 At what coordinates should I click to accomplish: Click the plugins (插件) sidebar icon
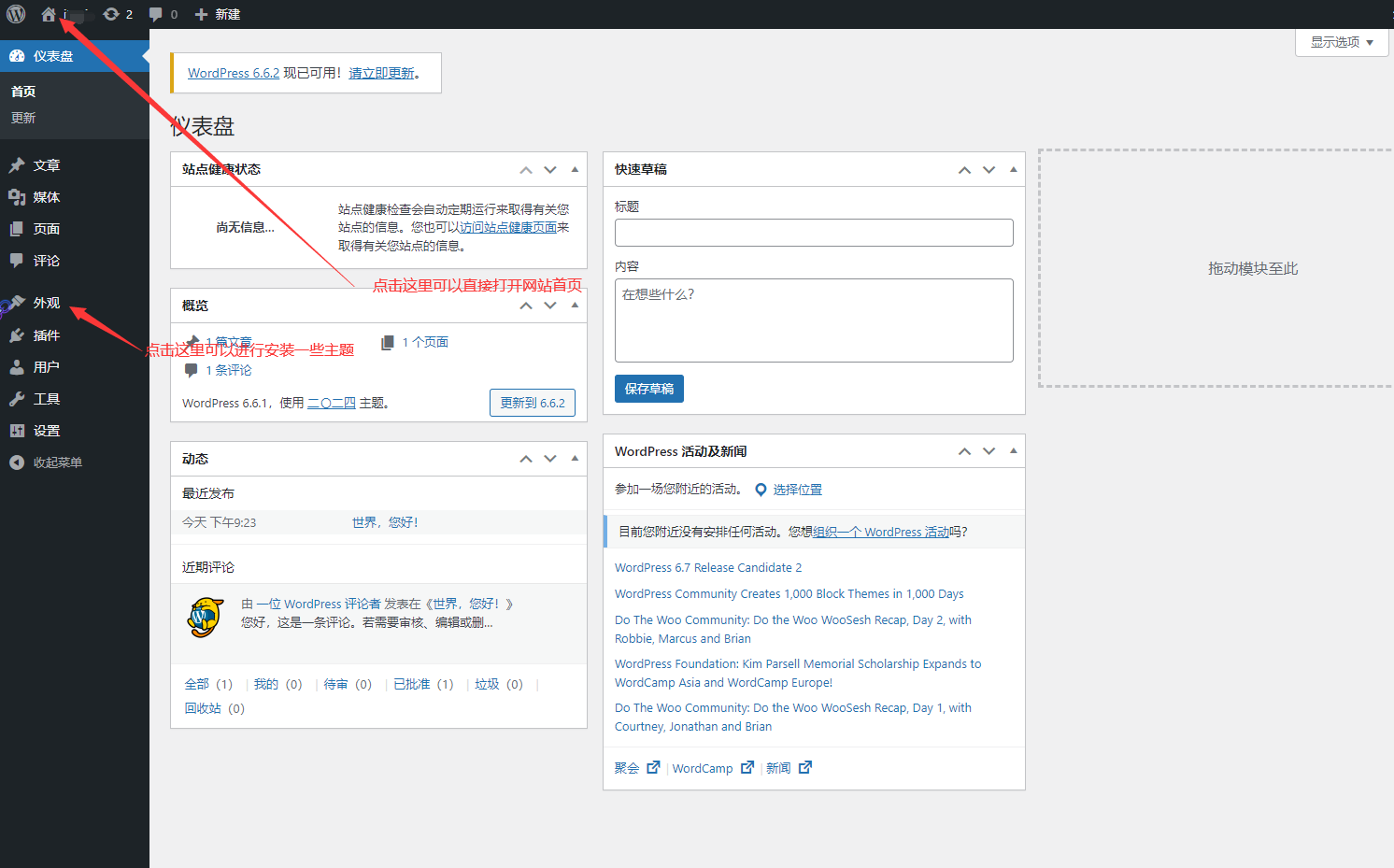click(x=17, y=335)
